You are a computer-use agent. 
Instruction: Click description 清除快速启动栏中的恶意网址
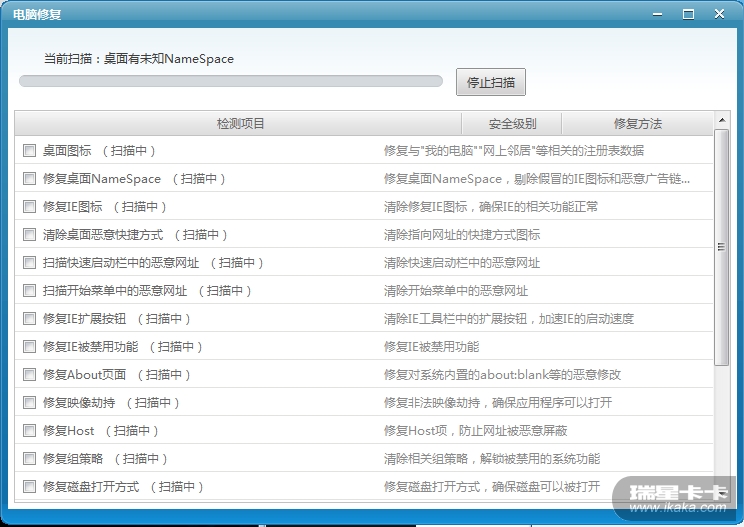tap(462, 263)
